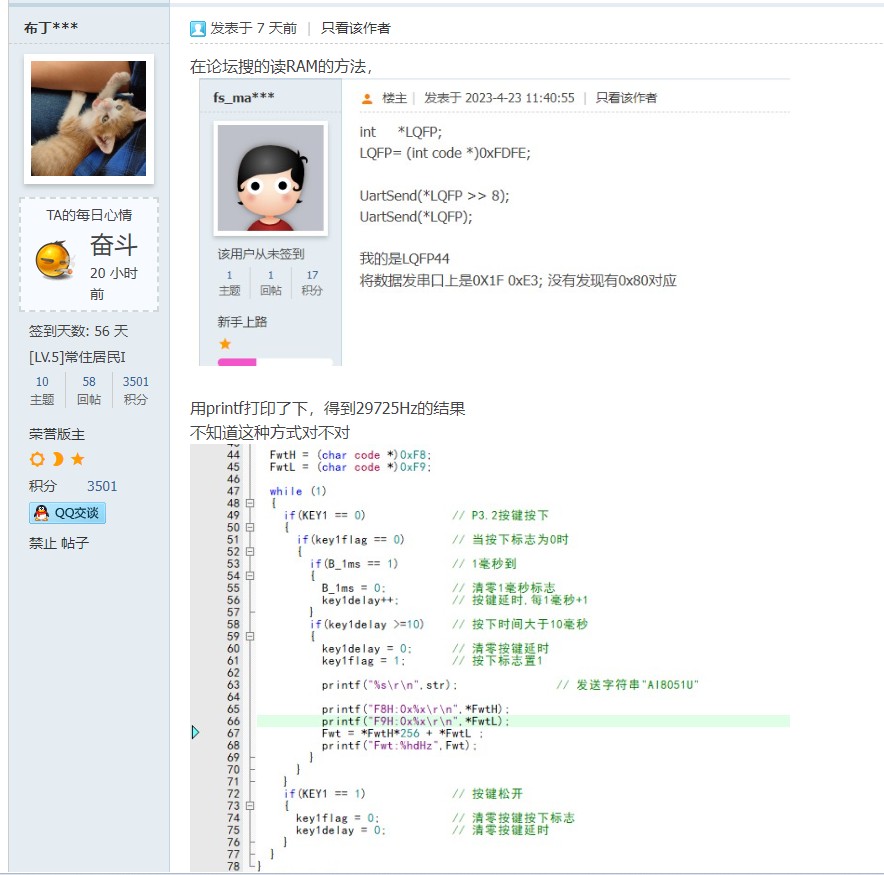This screenshot has width=884, height=875.
Task: Open the cat avatar of 布丁***
Action: 89,118
